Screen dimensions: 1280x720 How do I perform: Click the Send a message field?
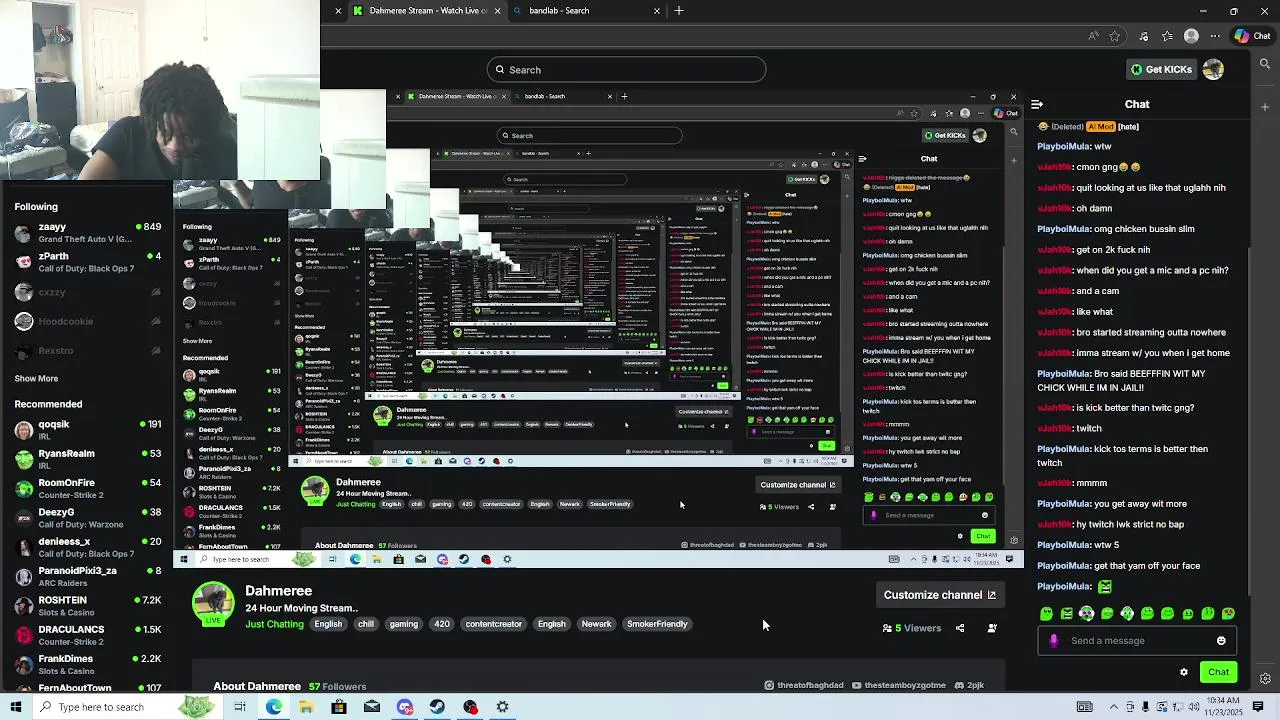pos(1139,641)
